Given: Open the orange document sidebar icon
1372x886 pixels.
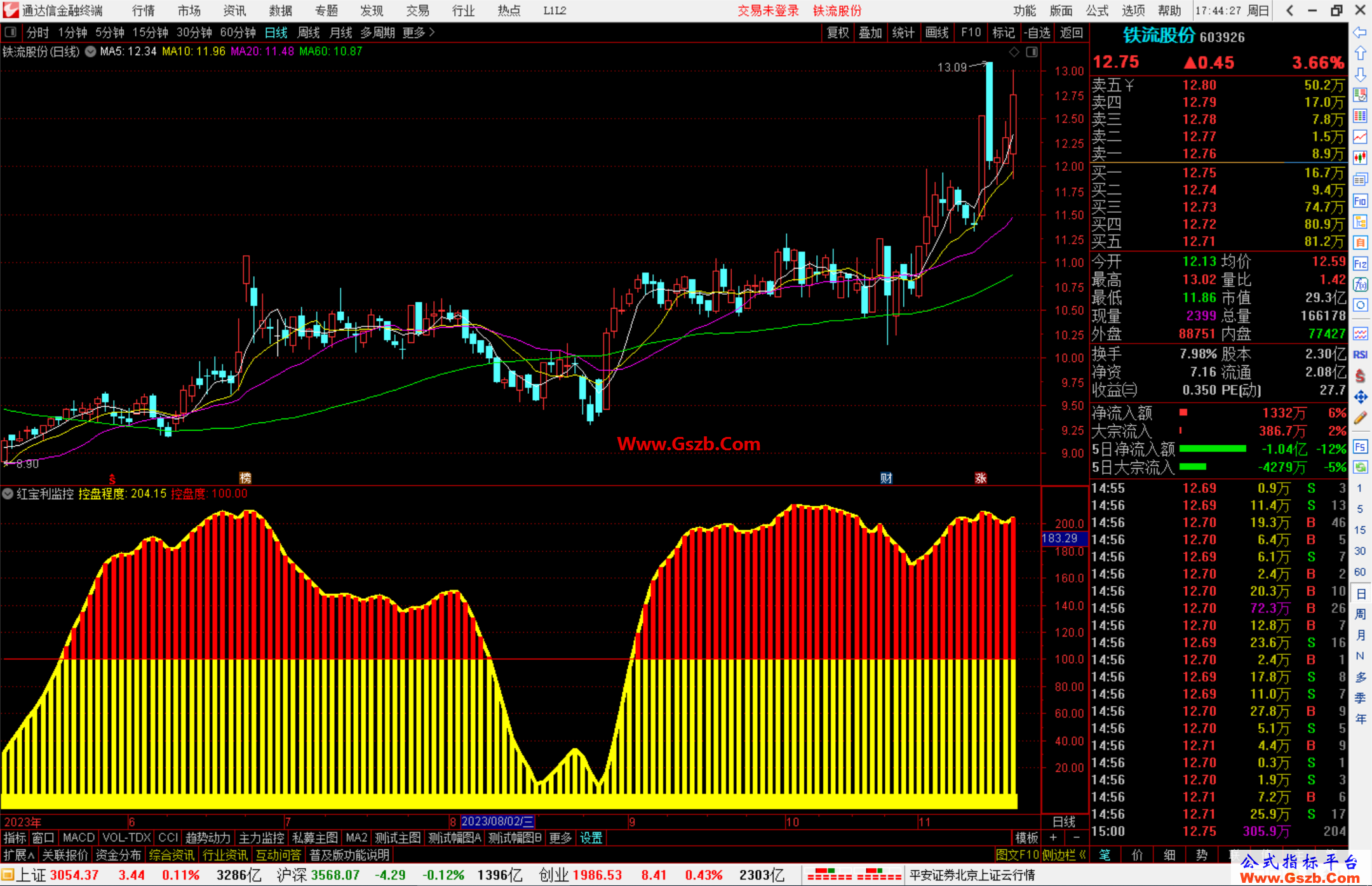Looking at the screenshot, I should 1360,243.
